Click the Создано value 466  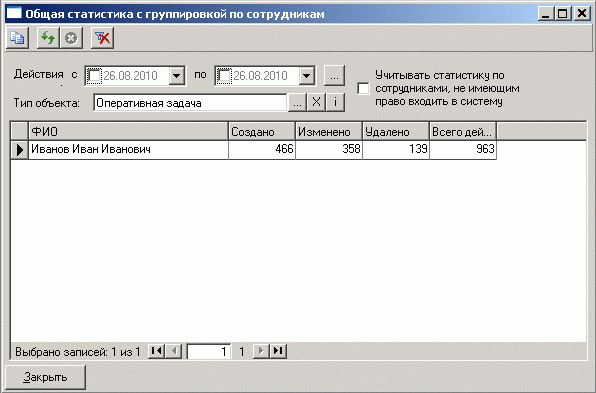click(262, 150)
